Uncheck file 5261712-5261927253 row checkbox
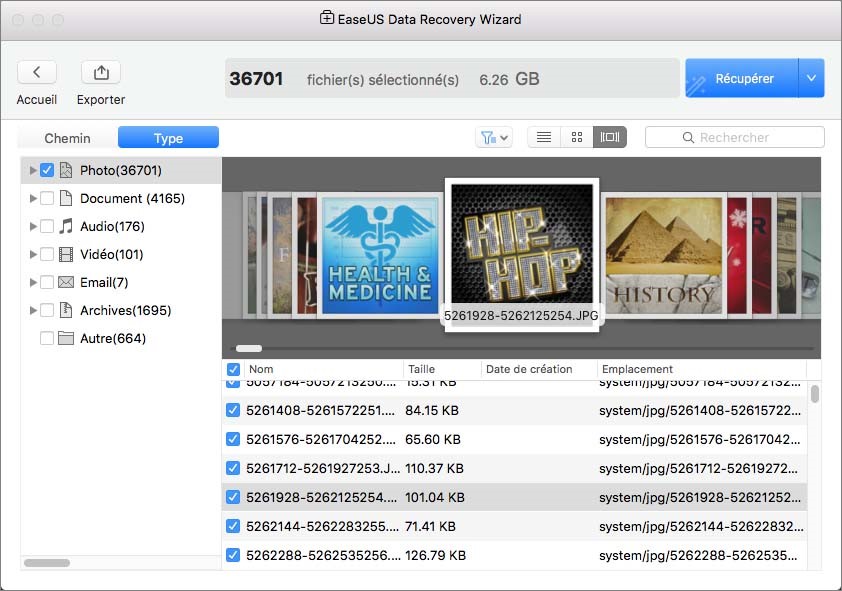Screen dimensions: 842x591 (233, 469)
